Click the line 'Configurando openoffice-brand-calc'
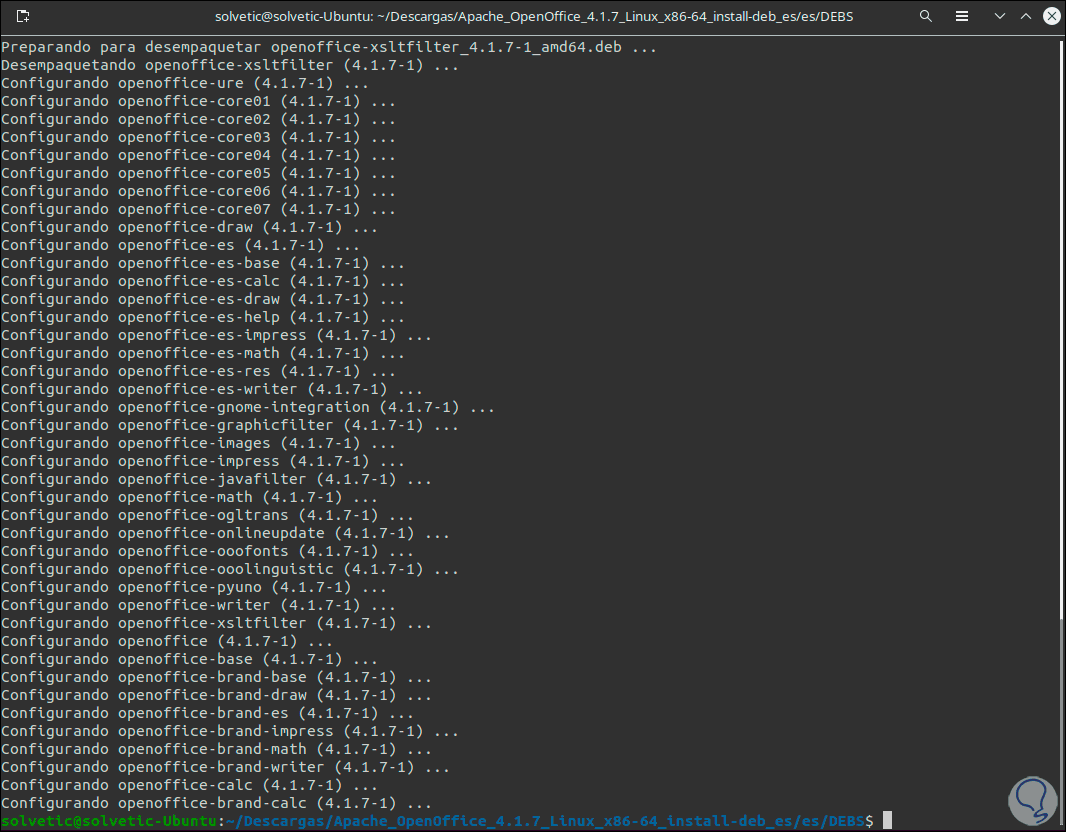 (x=216, y=803)
